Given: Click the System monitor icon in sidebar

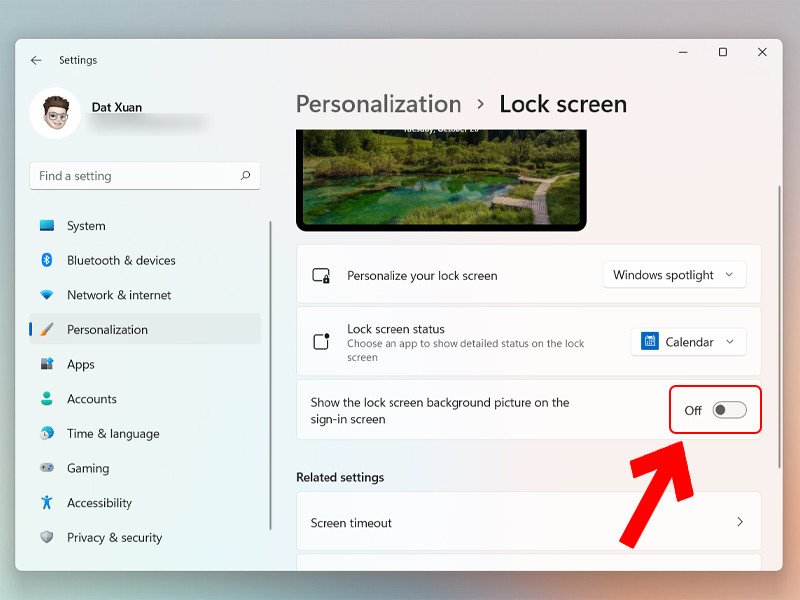Looking at the screenshot, I should coord(46,226).
